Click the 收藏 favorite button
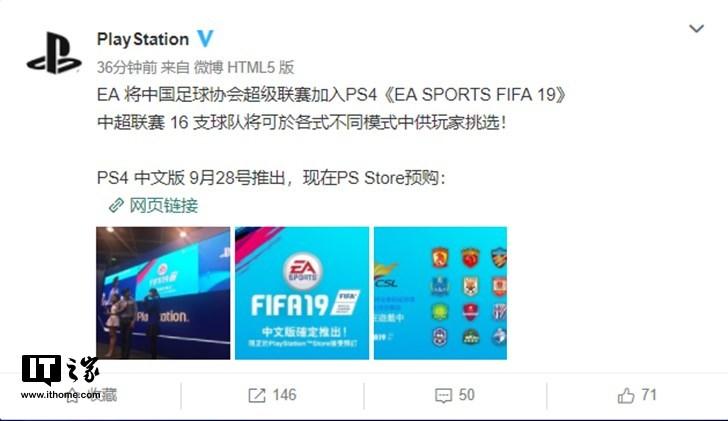 [x=92, y=395]
